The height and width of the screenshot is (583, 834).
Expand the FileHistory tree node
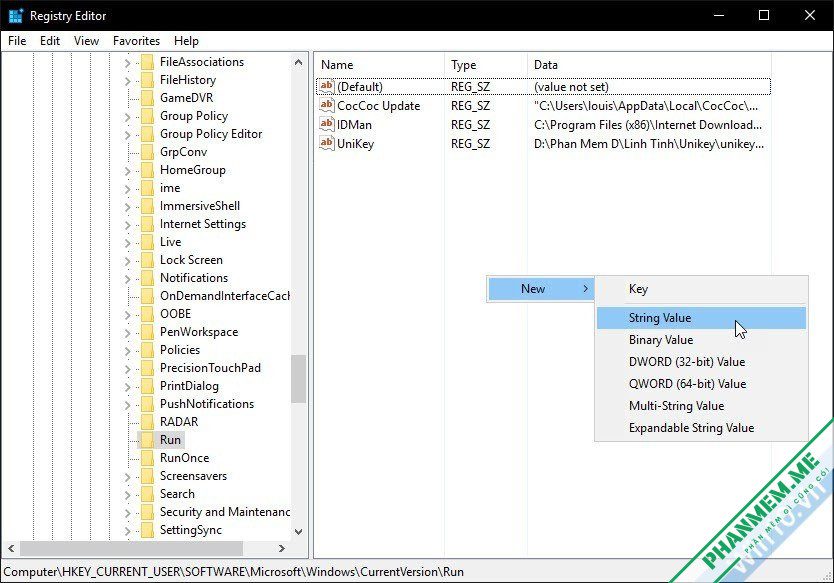click(127, 81)
